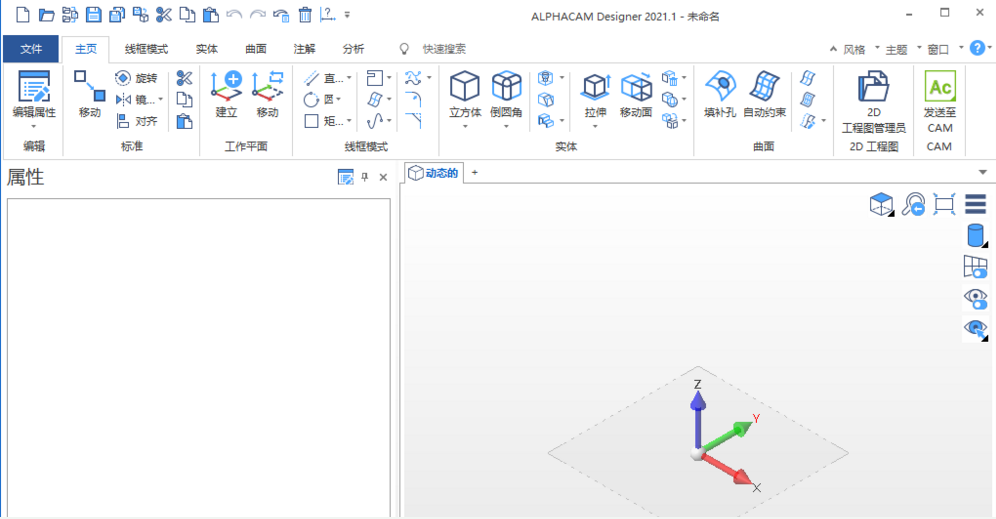Click the 倒圆角 fillet tool
Image resolution: width=996 pixels, height=519 pixels.
506,98
